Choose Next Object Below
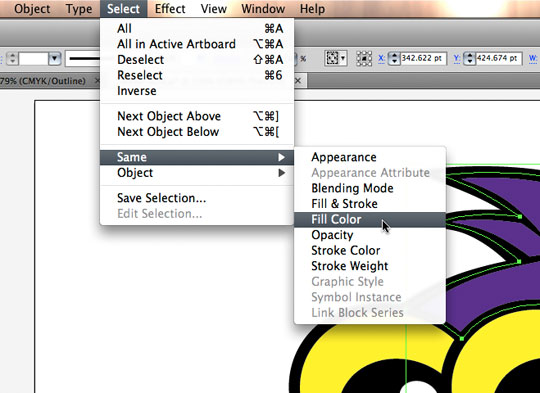The image size is (540, 393). coord(197,132)
